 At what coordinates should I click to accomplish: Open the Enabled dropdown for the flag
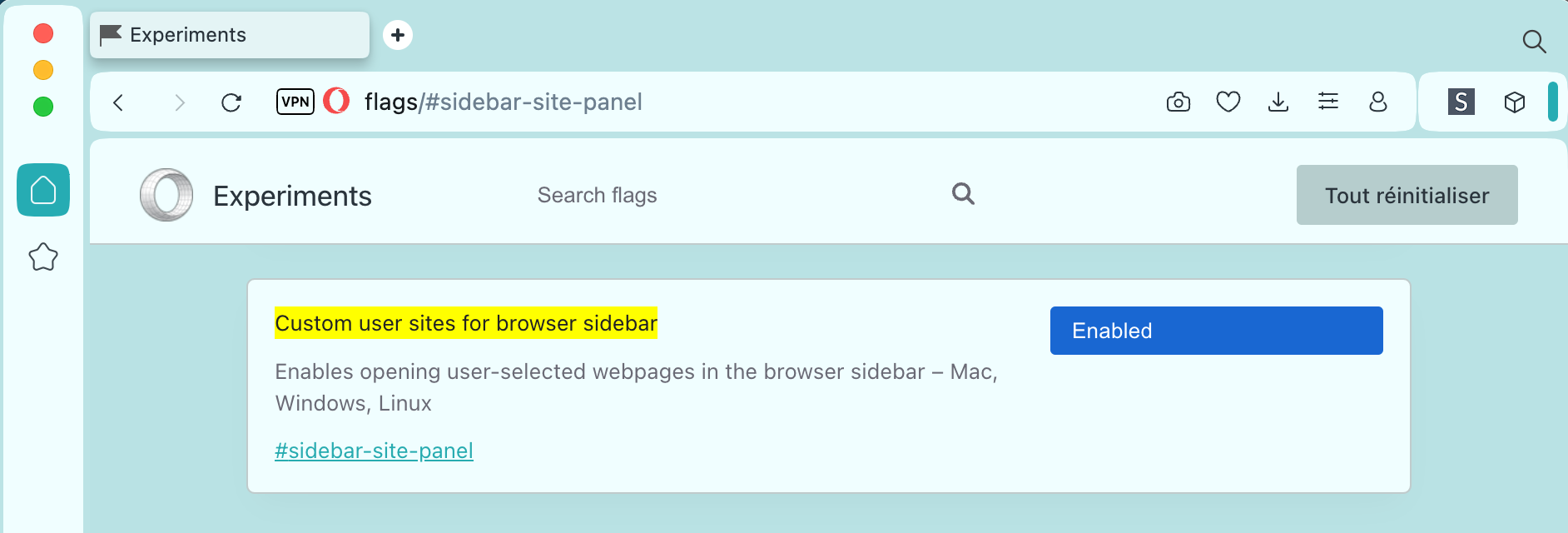(1215, 331)
